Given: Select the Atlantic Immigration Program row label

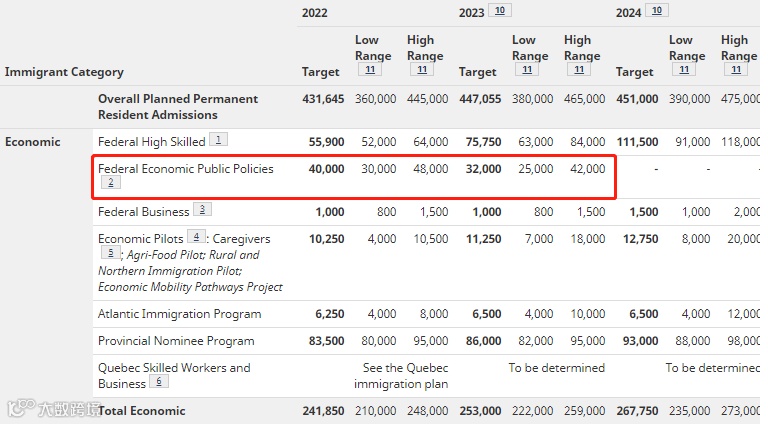Looking at the screenshot, I should click(x=179, y=314).
